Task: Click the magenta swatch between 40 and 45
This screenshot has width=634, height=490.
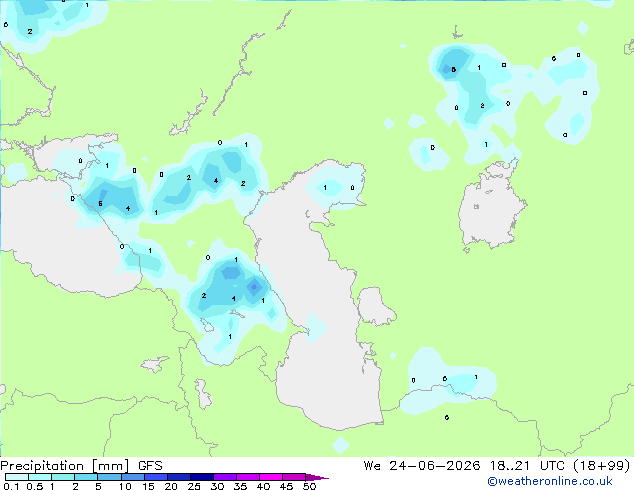Action: (x=271, y=477)
